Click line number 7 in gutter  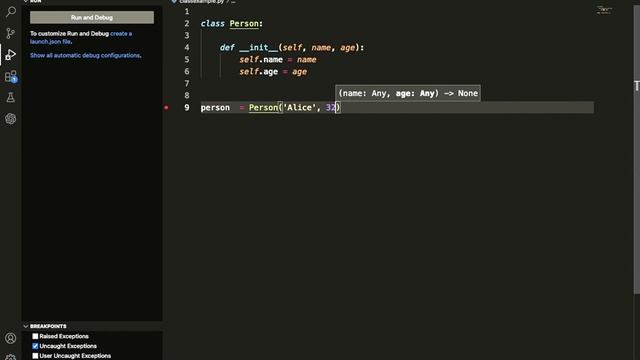[x=187, y=84]
